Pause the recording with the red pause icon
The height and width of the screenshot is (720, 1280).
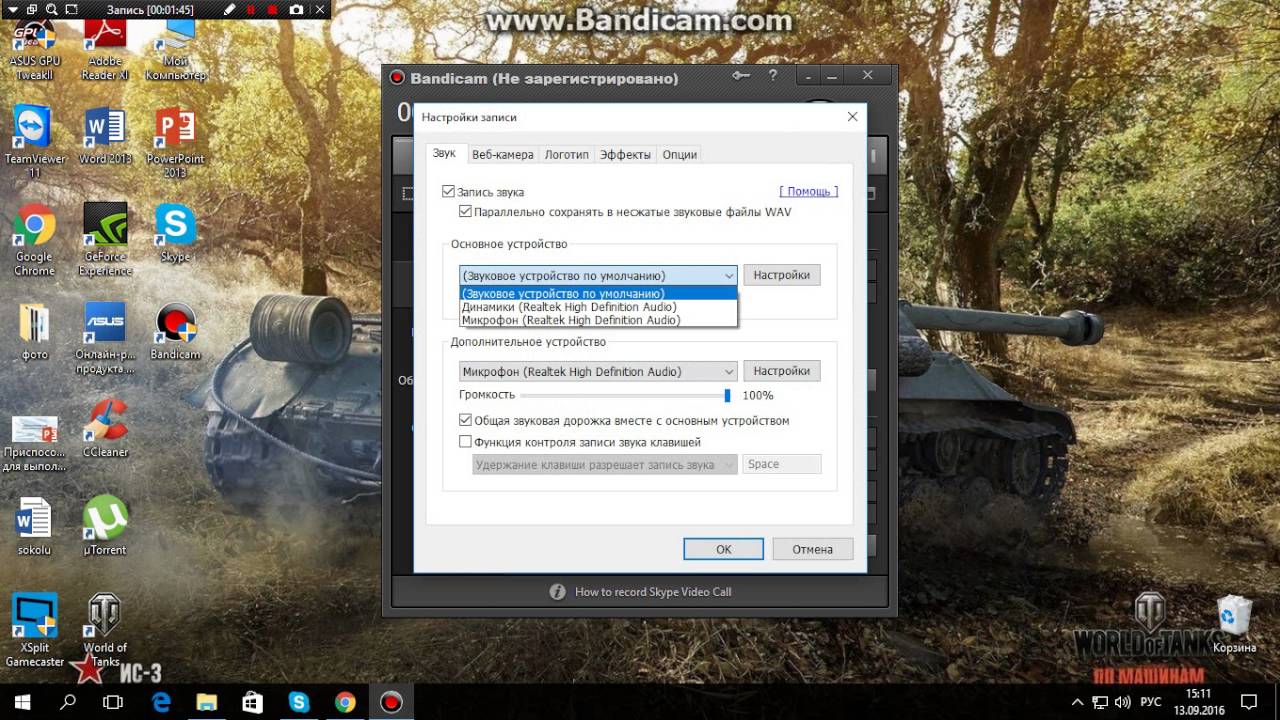(x=252, y=9)
